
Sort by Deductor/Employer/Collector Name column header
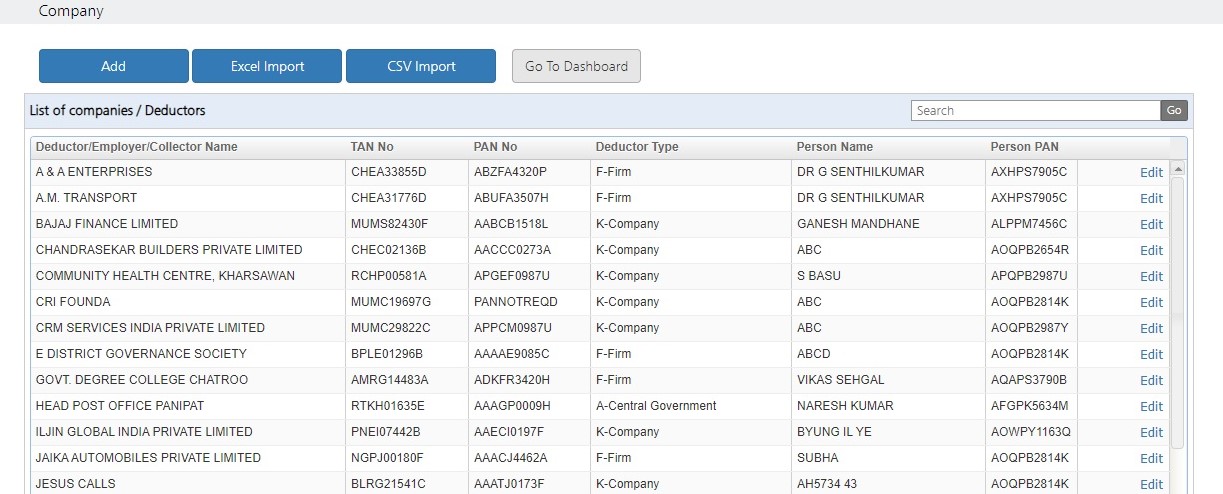click(137, 147)
